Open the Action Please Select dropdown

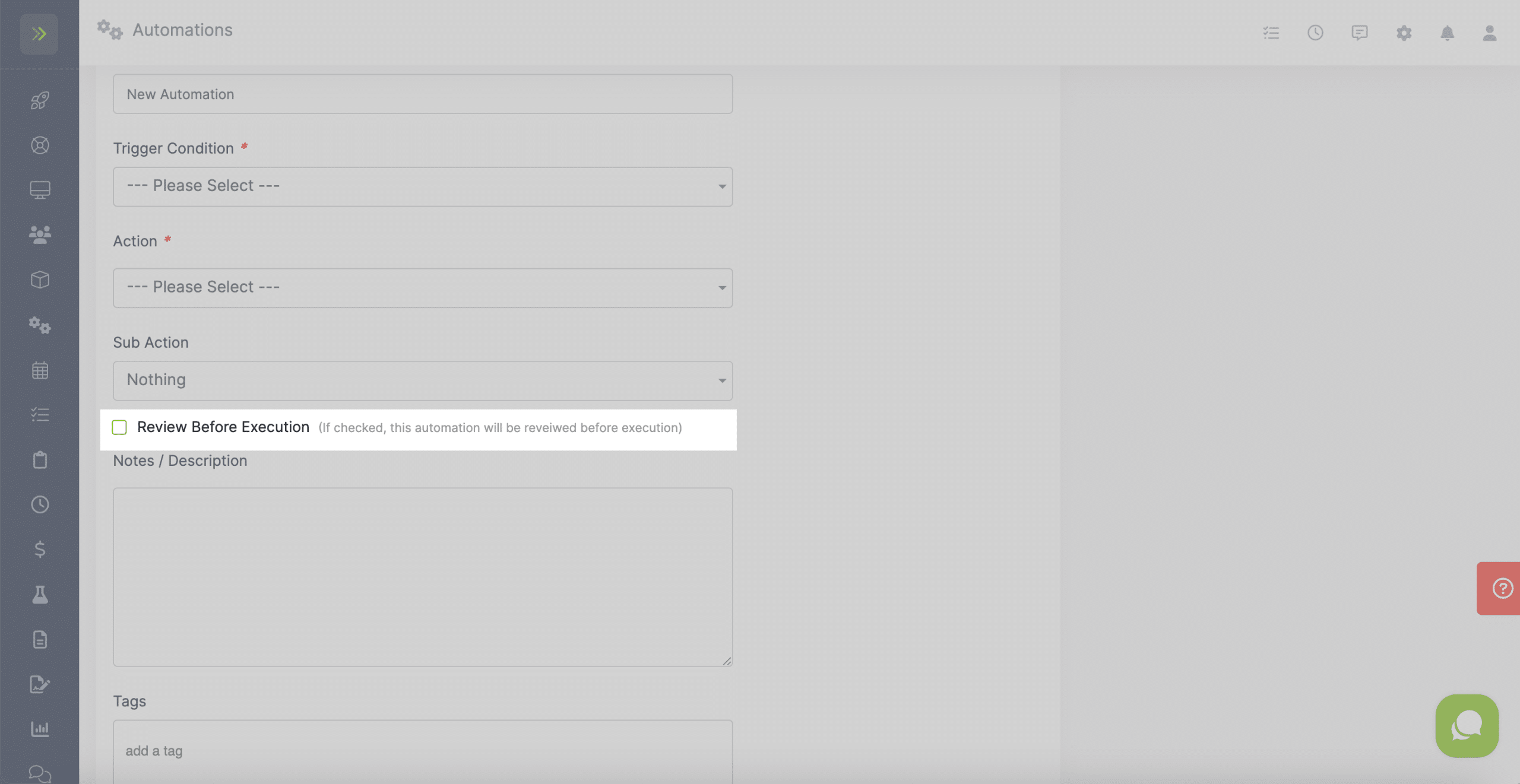click(423, 288)
